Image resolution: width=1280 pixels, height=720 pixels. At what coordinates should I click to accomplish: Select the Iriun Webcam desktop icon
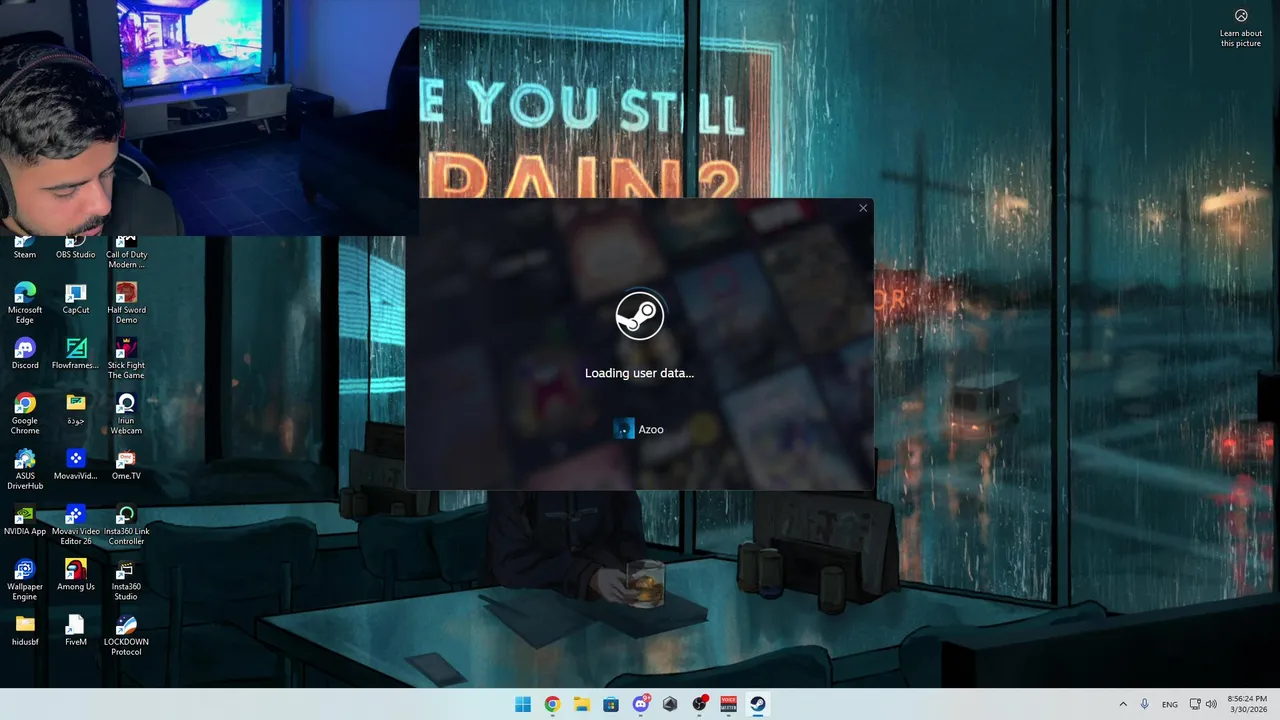tap(126, 413)
